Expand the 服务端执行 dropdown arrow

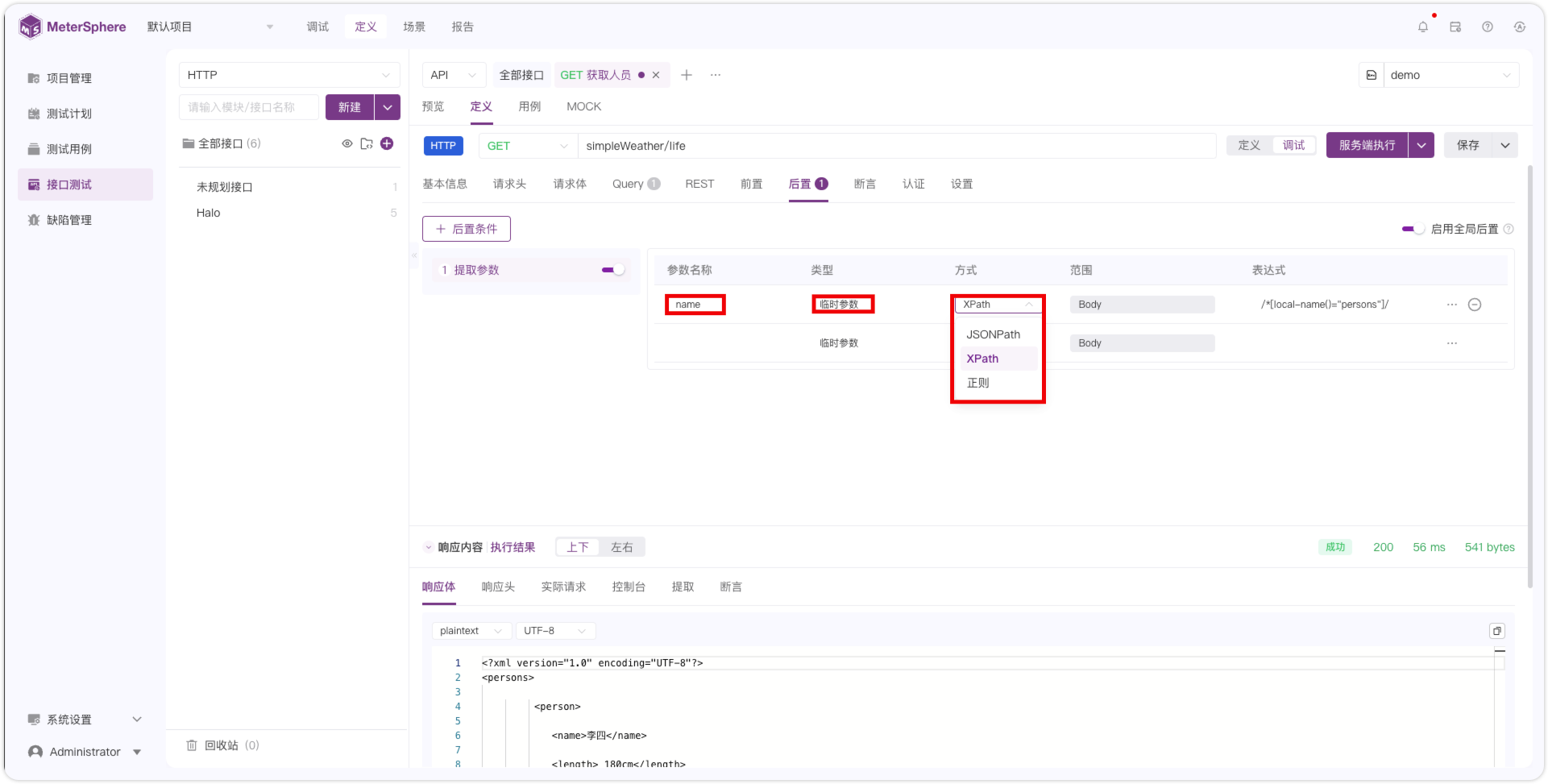pyautogui.click(x=1421, y=145)
